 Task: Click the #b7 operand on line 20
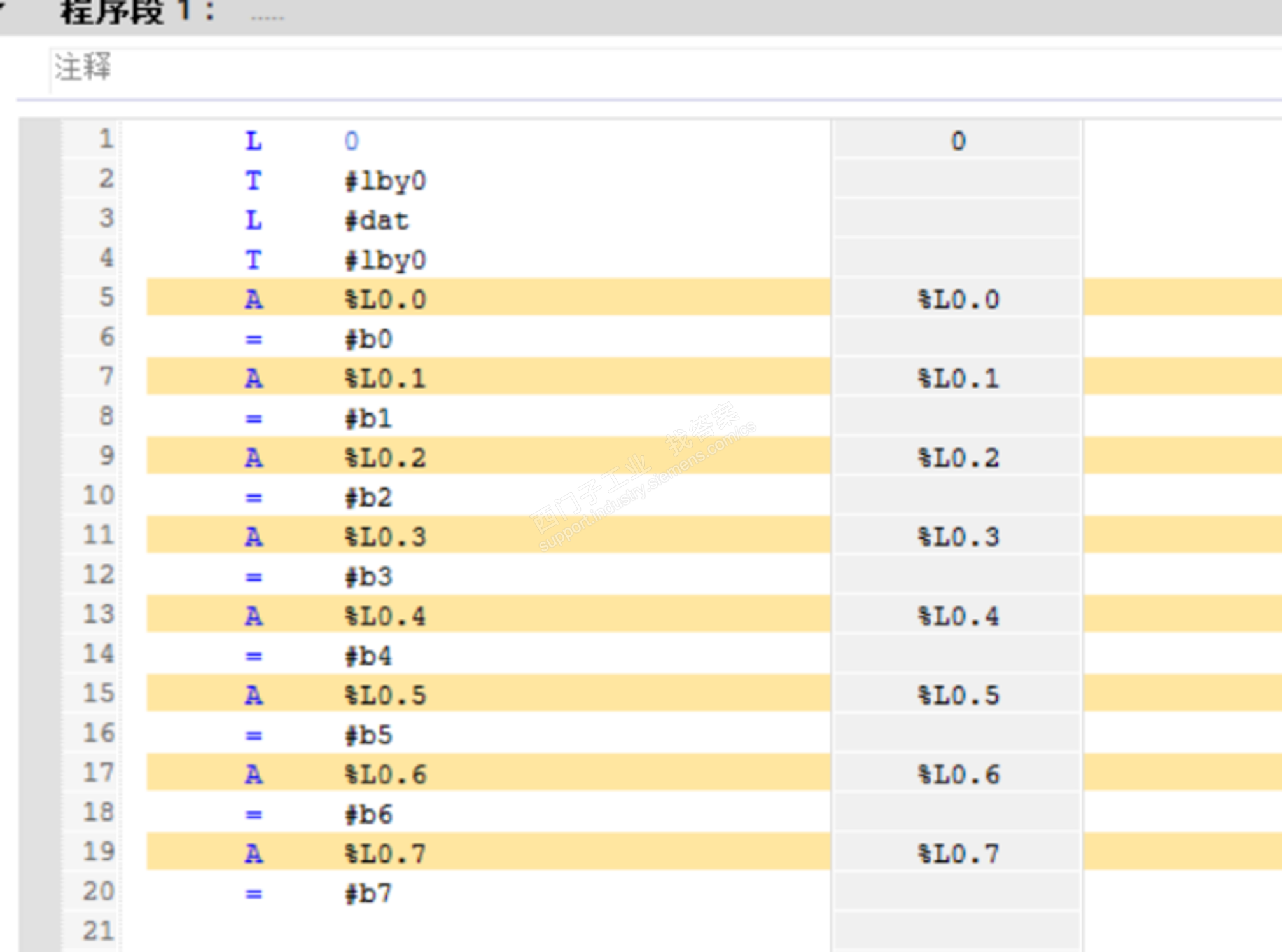tap(368, 893)
